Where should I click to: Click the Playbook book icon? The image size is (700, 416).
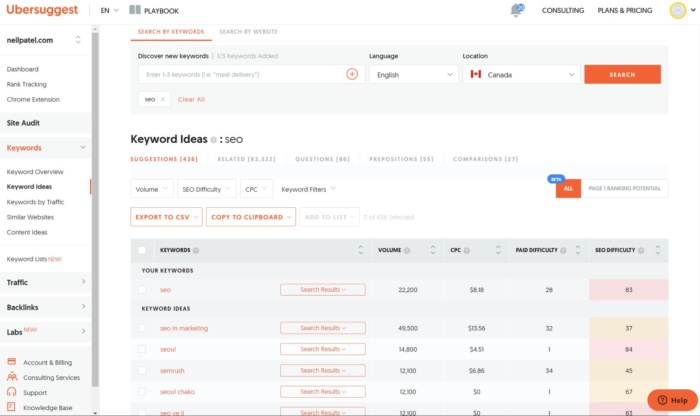(135, 10)
